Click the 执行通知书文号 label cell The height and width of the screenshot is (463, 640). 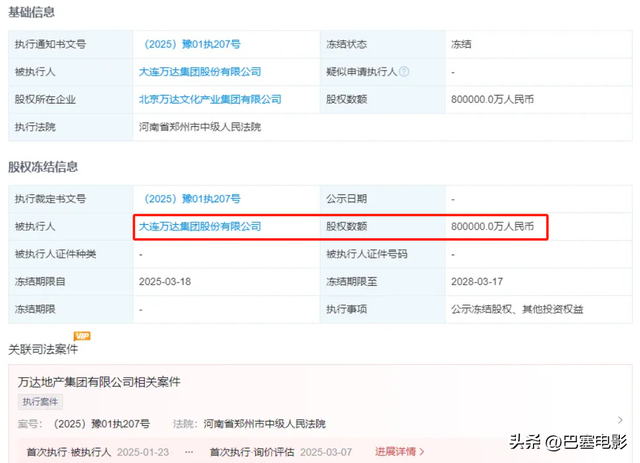(71, 44)
